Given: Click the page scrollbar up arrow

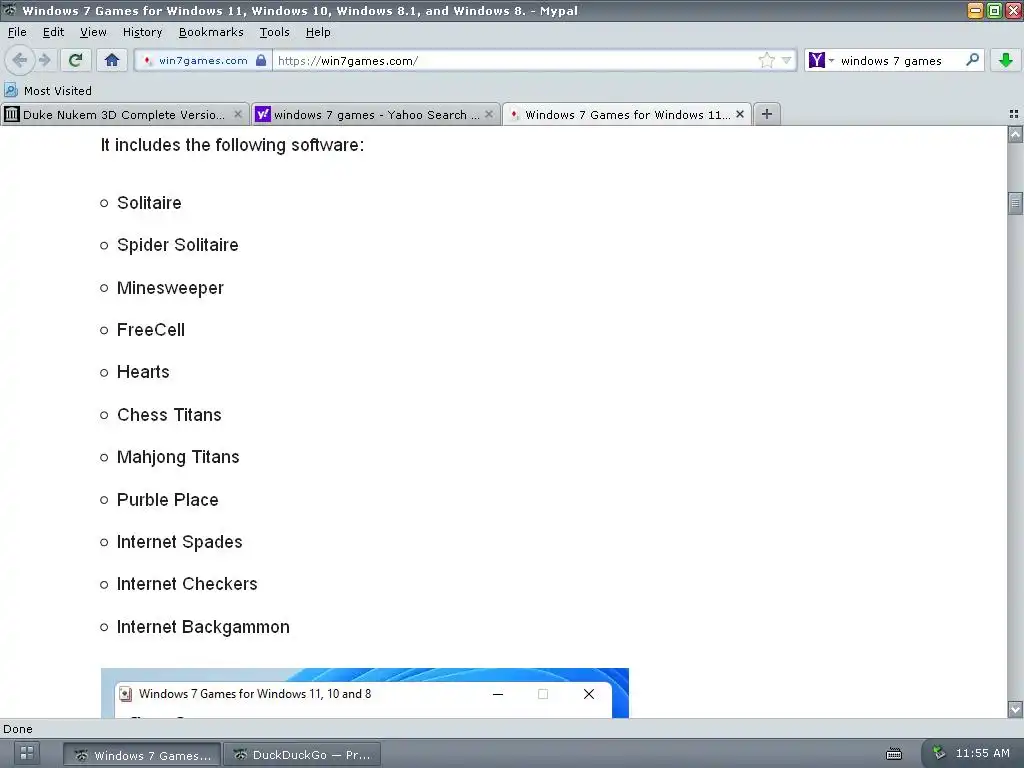Looking at the screenshot, I should point(1015,135).
